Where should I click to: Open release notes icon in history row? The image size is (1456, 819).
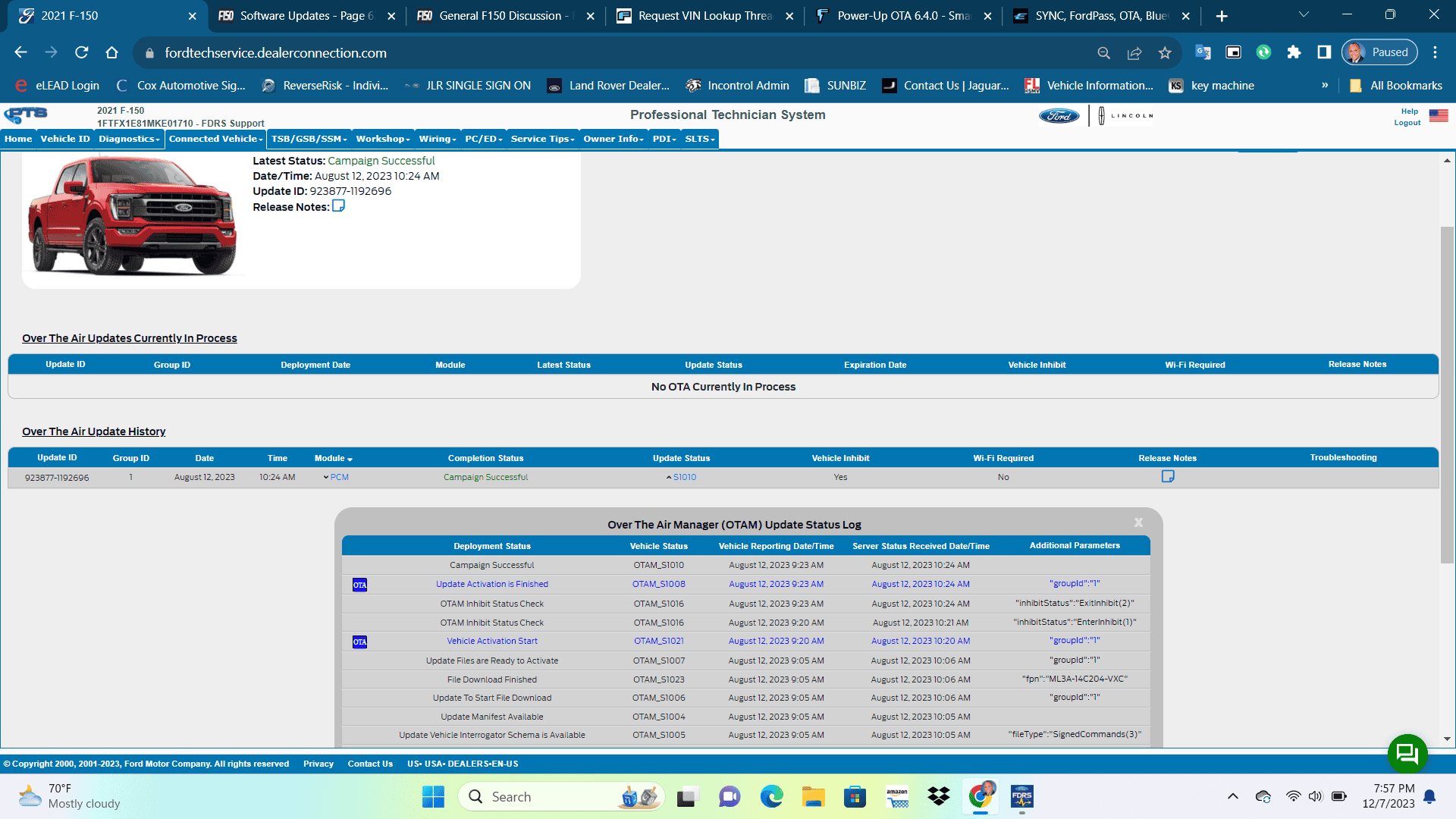coord(1168,476)
